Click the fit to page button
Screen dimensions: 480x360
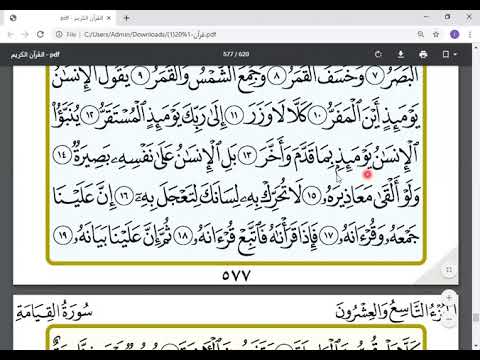[x=449, y=269]
